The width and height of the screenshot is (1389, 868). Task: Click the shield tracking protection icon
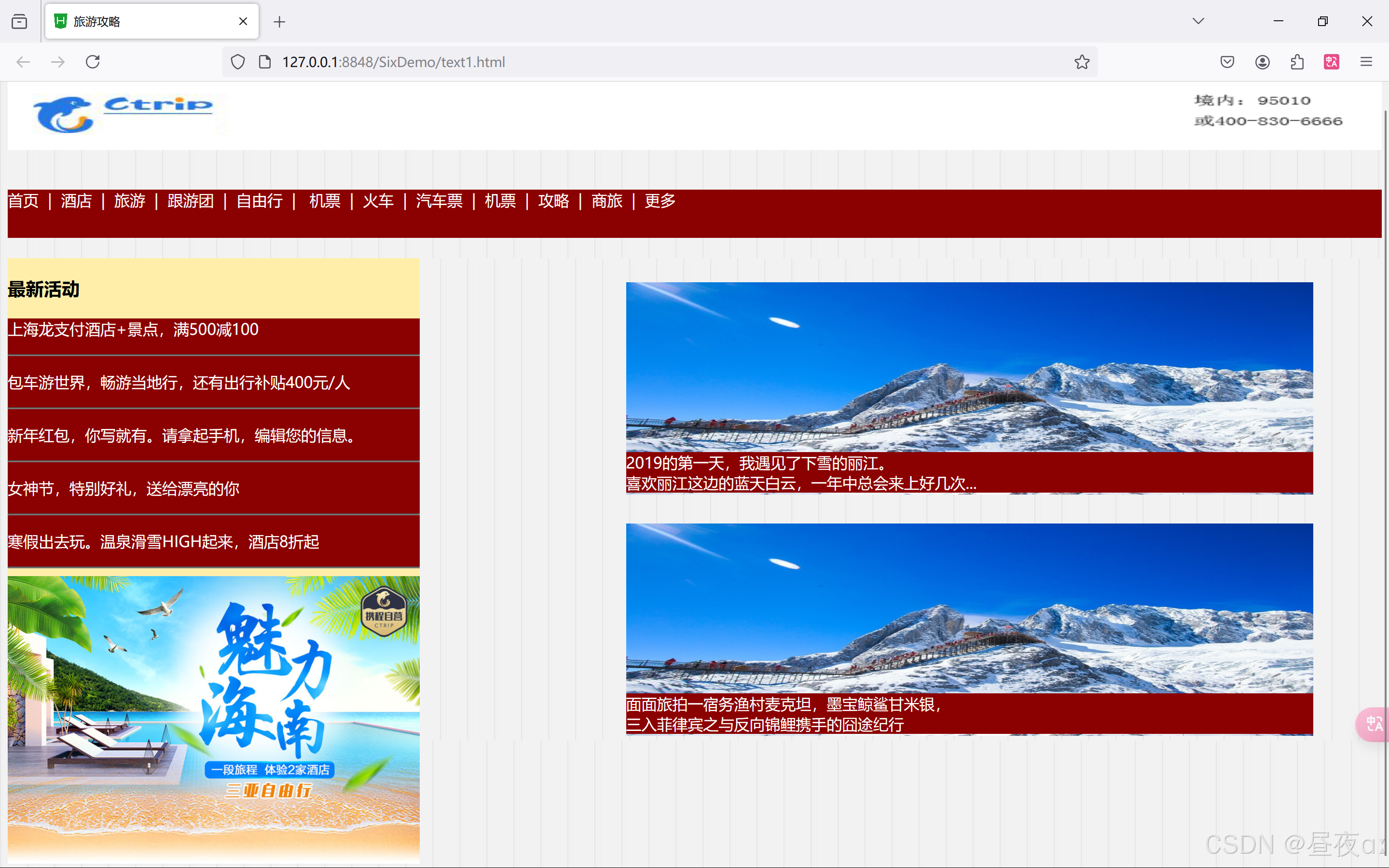point(238,62)
